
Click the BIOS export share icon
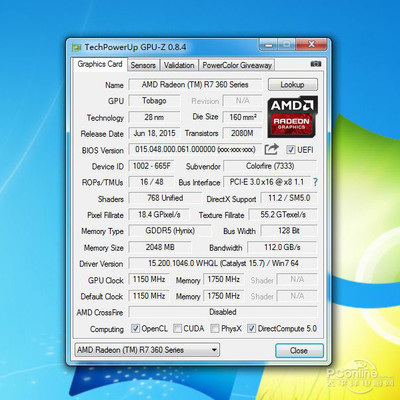pyautogui.click(x=271, y=149)
